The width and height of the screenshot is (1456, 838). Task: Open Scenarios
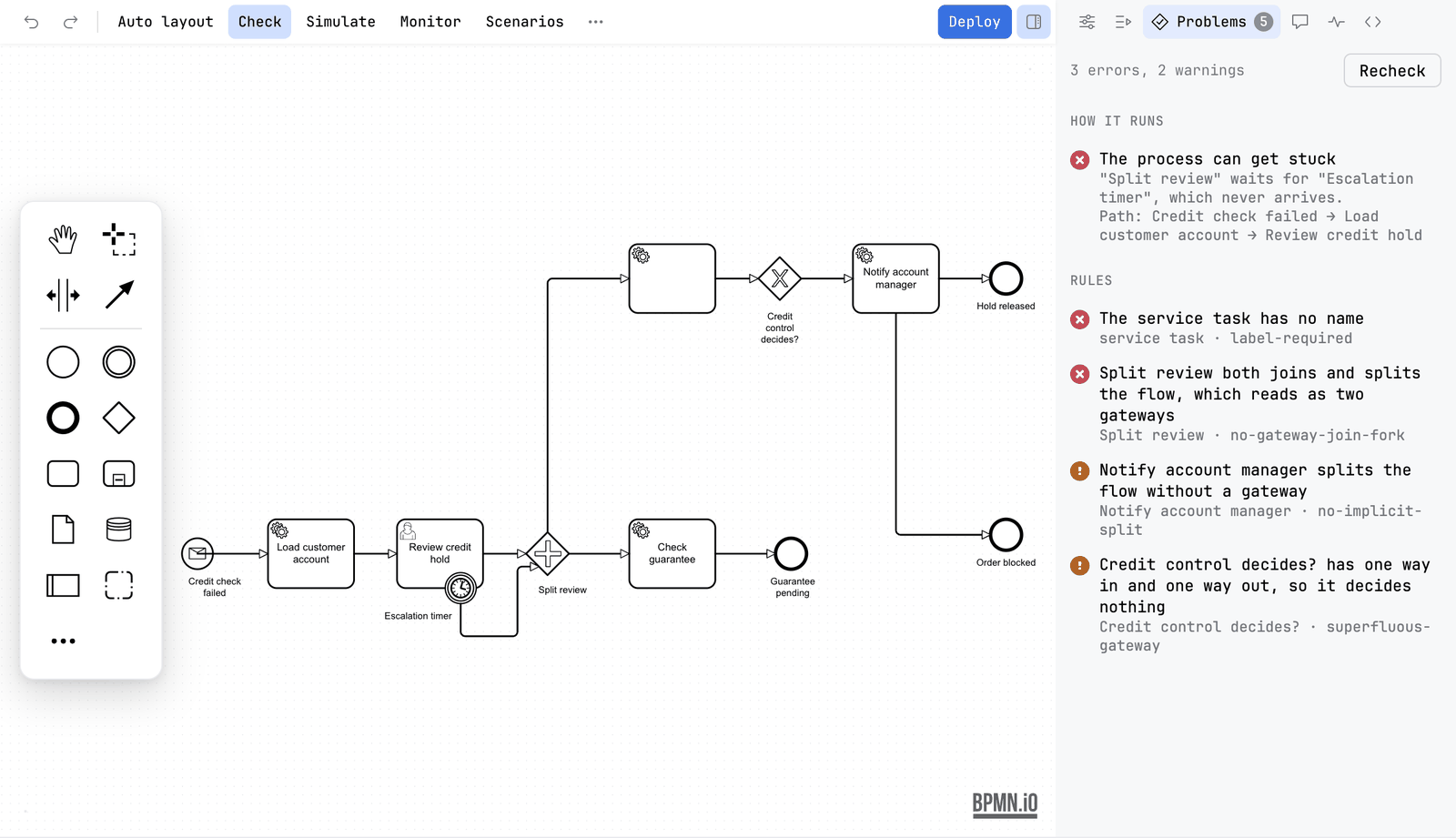[x=524, y=22]
